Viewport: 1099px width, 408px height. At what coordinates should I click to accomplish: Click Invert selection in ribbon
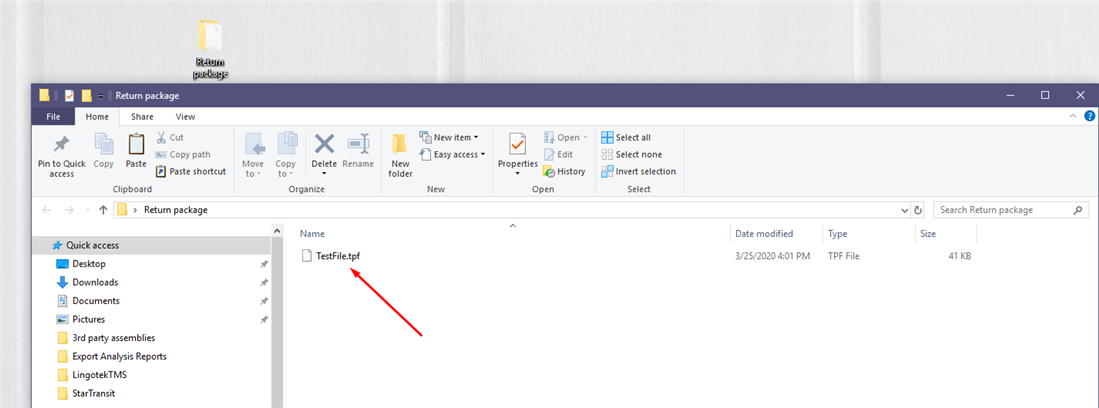coord(639,171)
